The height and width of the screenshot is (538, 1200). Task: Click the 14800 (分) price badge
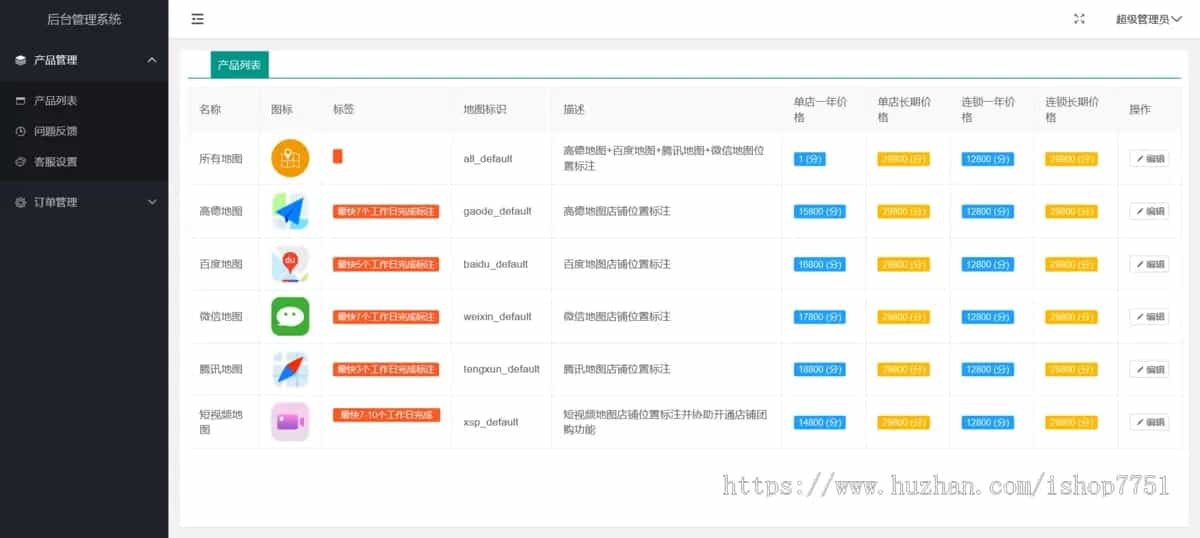coord(820,422)
